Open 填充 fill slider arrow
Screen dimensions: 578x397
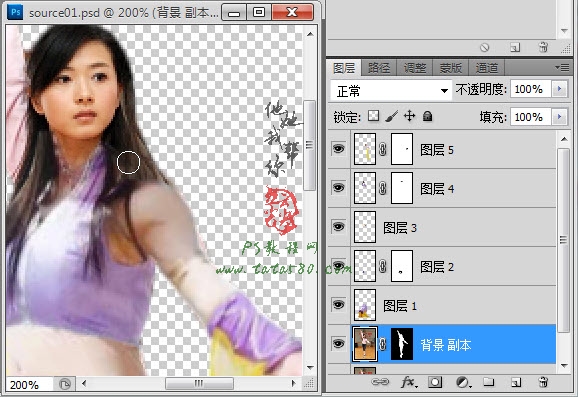tap(560, 117)
